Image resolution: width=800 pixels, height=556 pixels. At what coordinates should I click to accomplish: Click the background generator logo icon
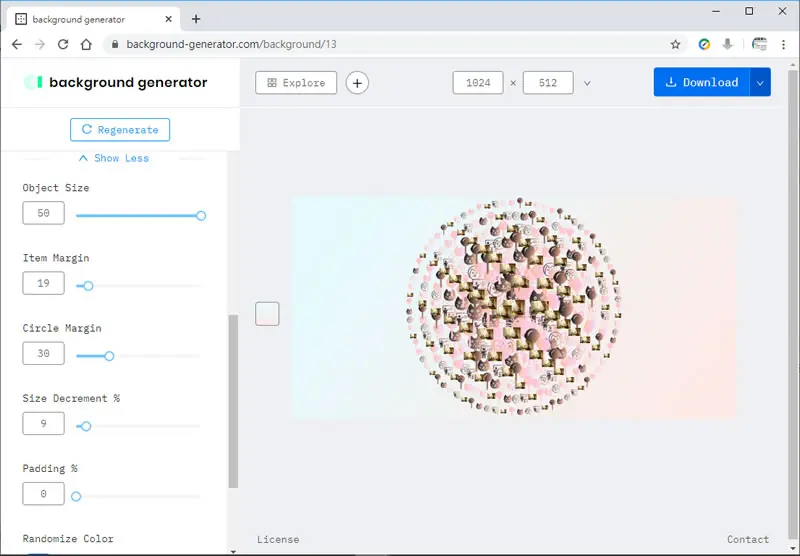[34, 82]
